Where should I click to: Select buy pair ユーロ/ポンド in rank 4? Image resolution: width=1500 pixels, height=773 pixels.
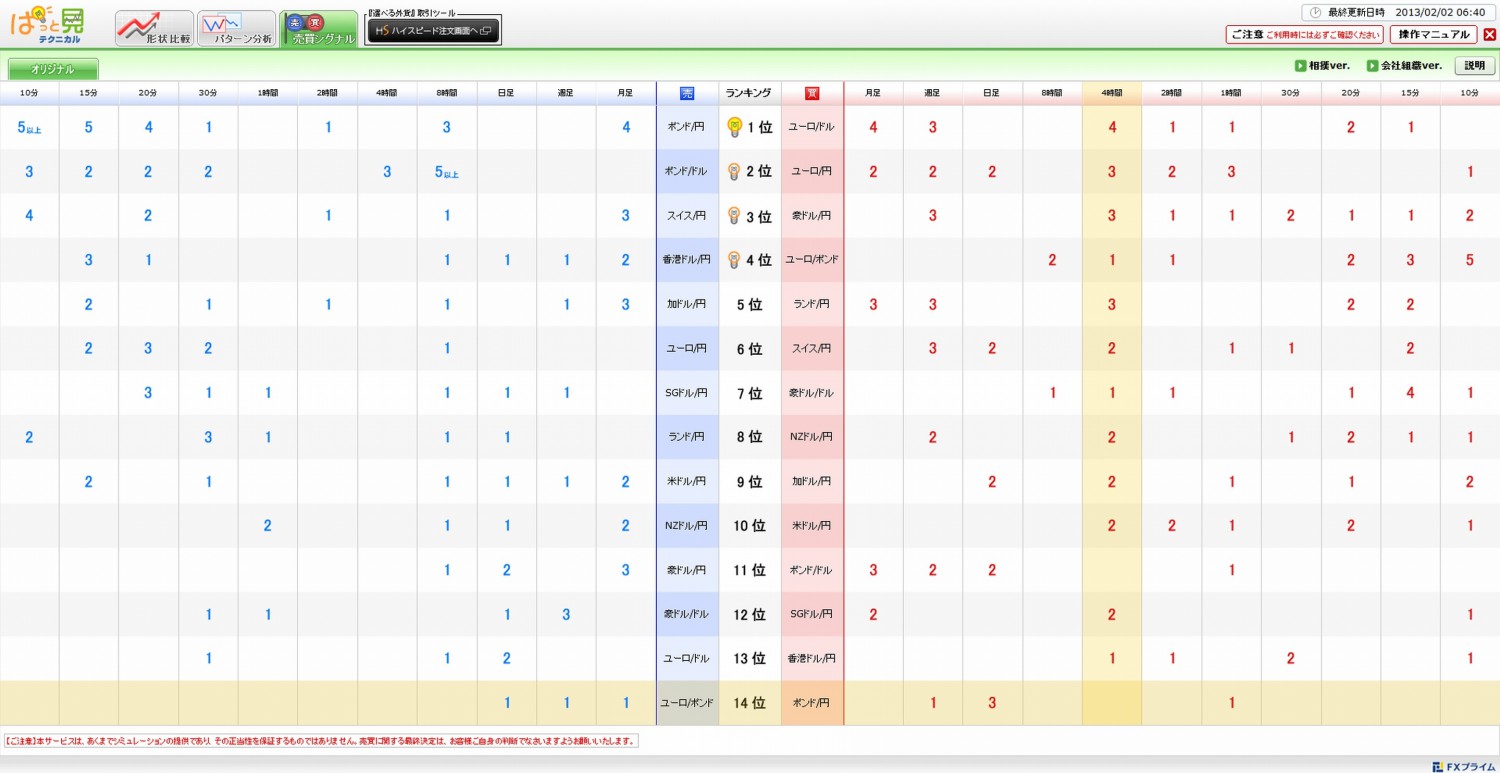coord(812,259)
